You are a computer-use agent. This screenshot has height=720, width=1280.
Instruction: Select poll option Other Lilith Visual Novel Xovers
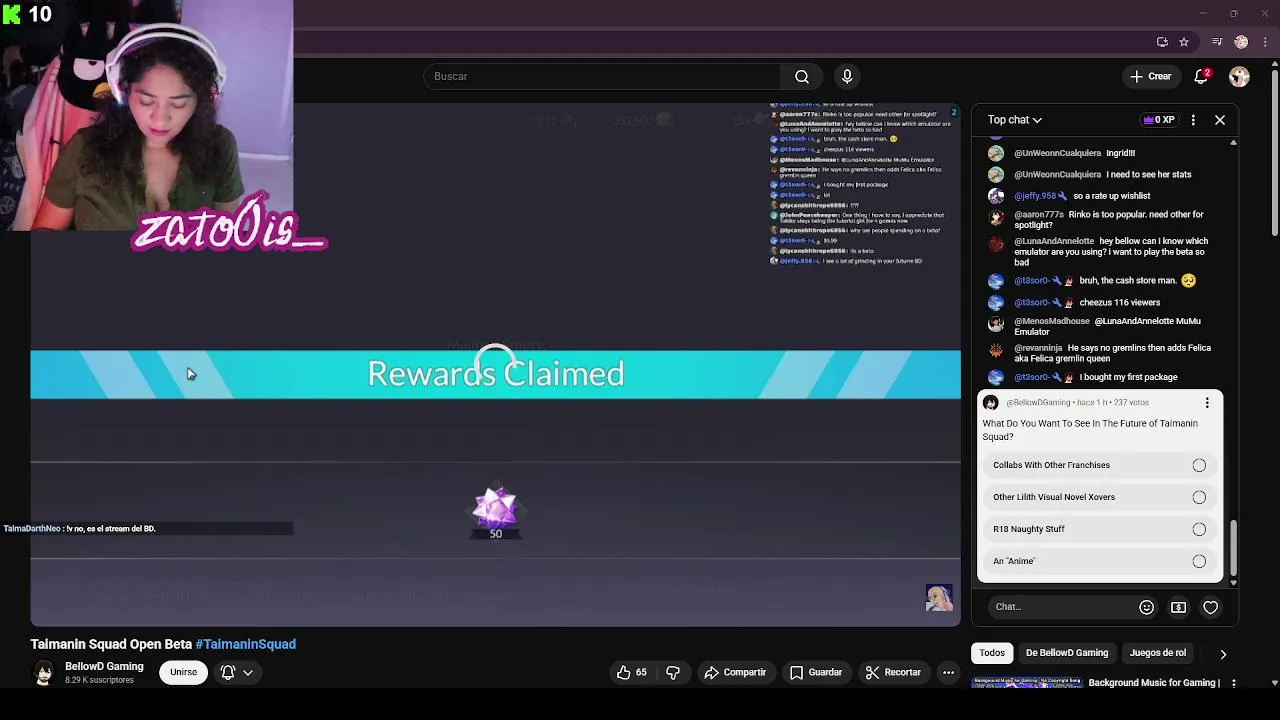pyautogui.click(x=1099, y=497)
